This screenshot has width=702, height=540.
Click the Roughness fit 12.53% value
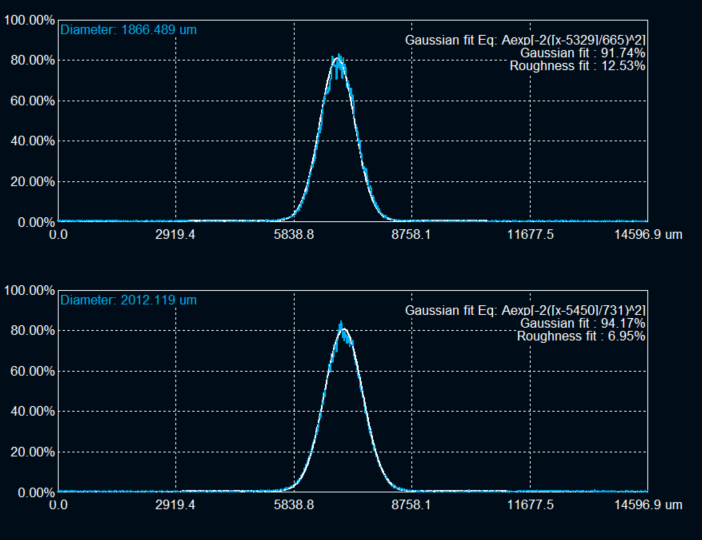coord(577,66)
